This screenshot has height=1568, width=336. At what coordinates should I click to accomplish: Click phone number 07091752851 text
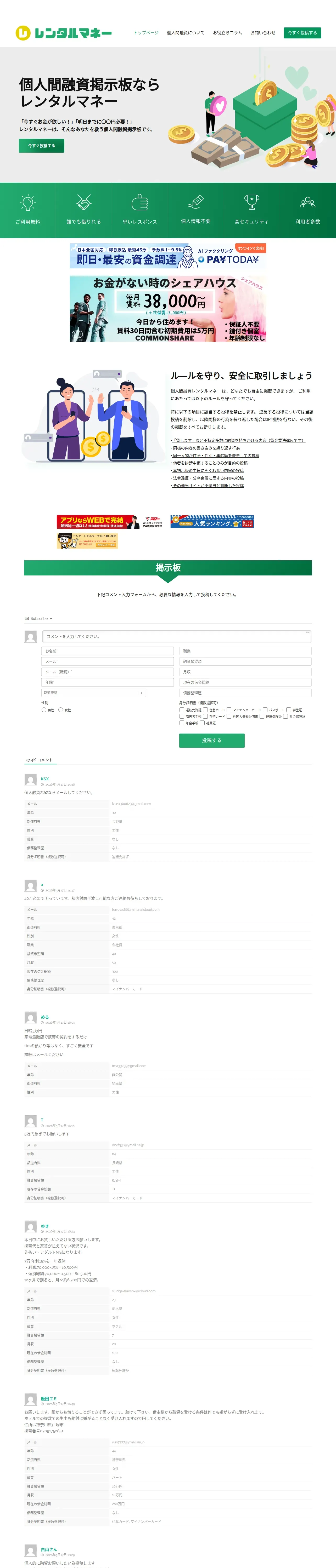pos(51,1432)
